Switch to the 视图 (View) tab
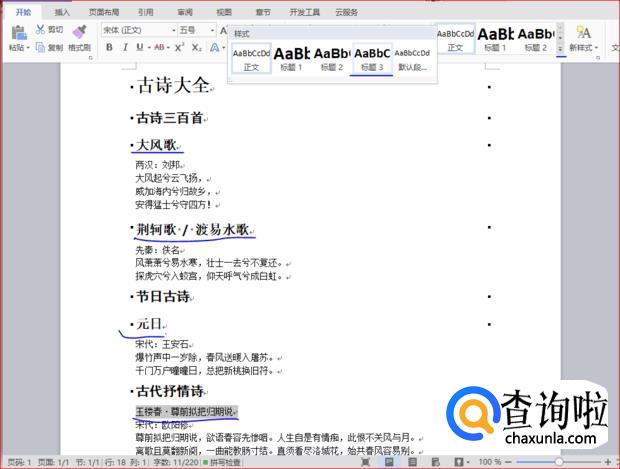 [x=224, y=12]
